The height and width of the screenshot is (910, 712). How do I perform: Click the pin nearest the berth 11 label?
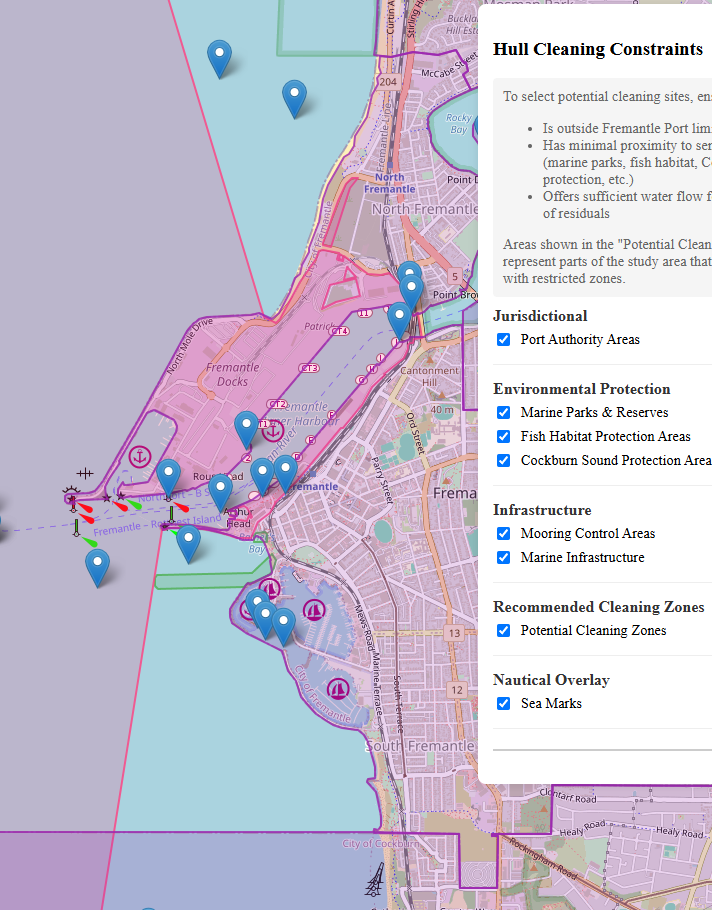pyautogui.click(x=399, y=319)
